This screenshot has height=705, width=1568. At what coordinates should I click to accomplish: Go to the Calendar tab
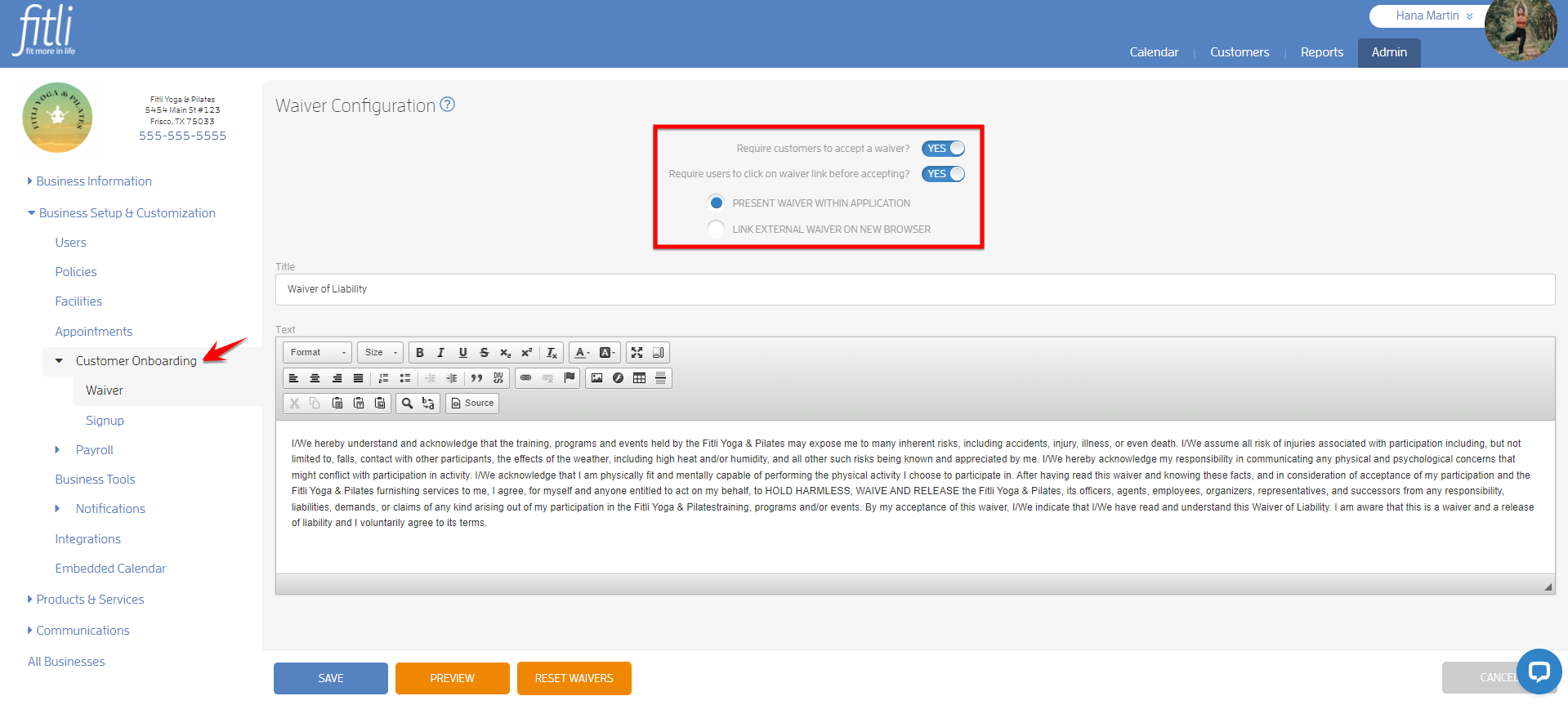point(1154,52)
